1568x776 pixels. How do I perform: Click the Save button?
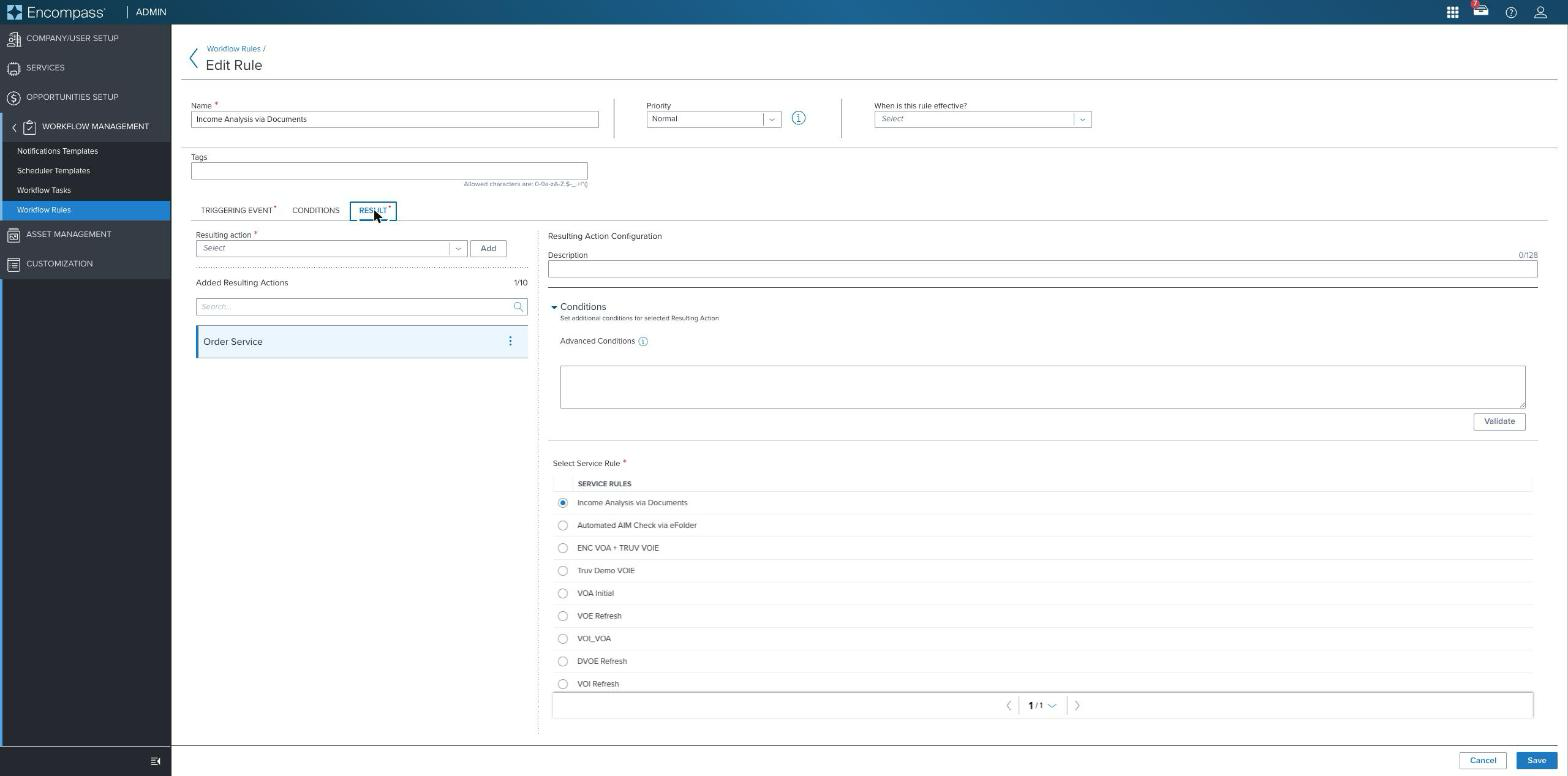pos(1536,761)
